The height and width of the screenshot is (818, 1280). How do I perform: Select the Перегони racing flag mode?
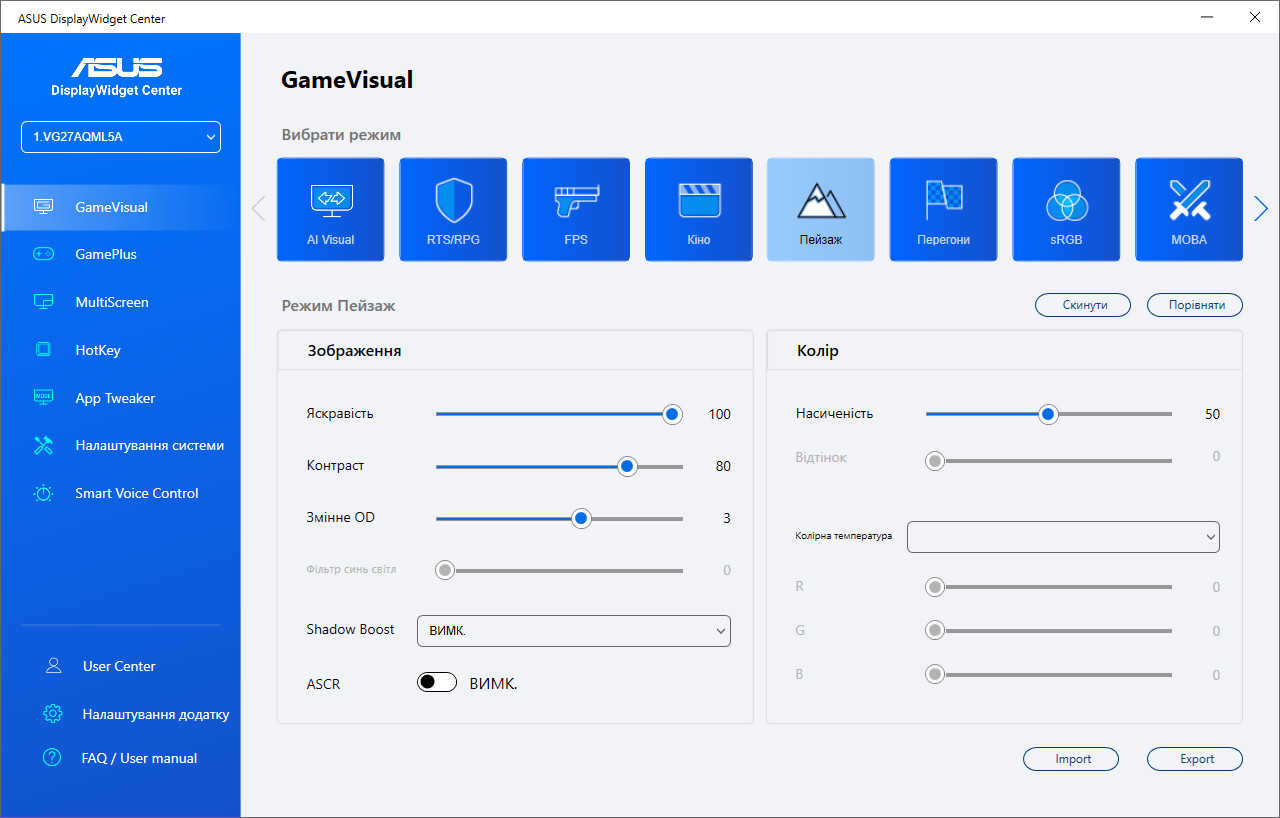943,209
